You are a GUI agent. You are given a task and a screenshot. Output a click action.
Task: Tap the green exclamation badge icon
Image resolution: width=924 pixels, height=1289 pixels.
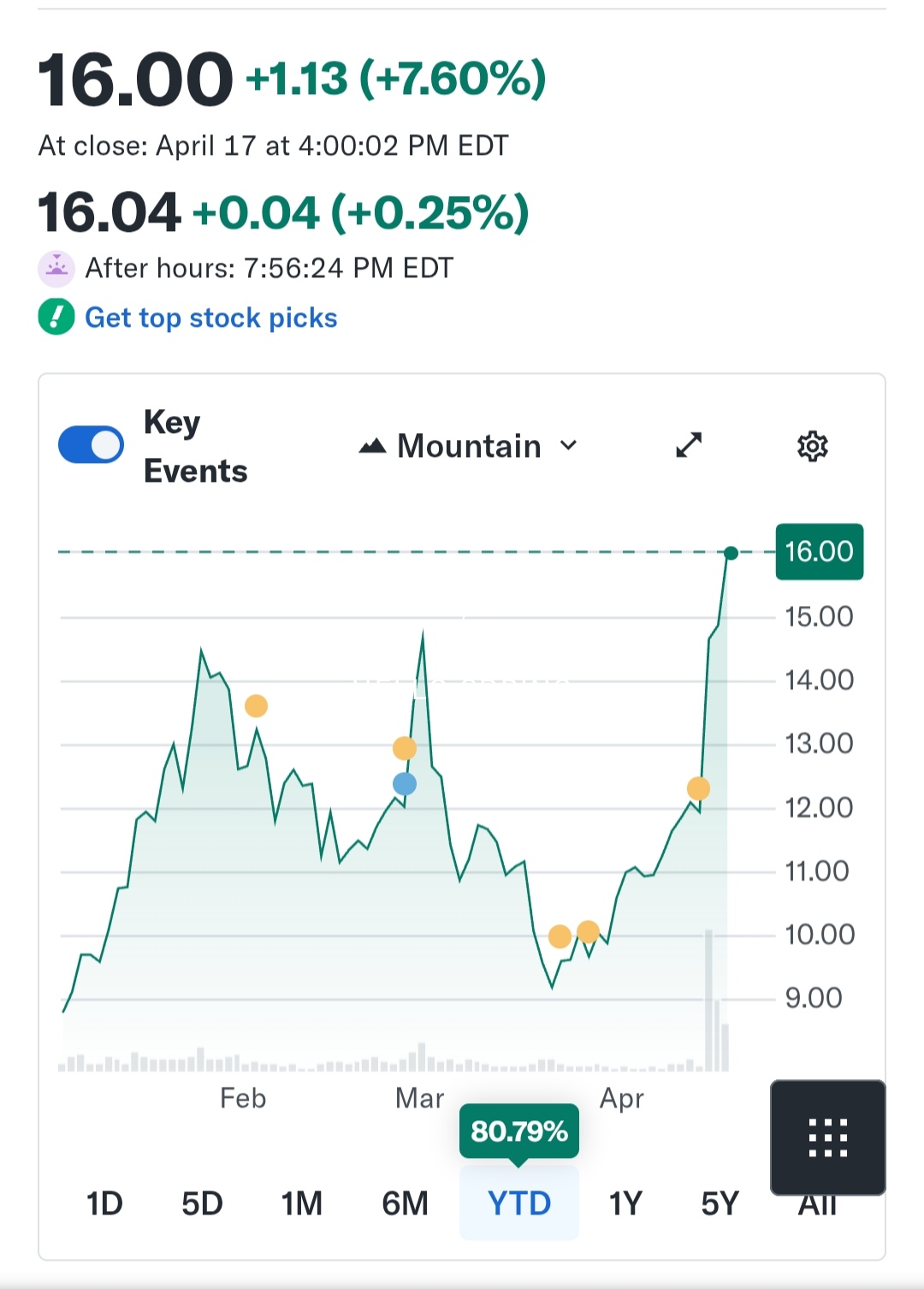(x=56, y=317)
